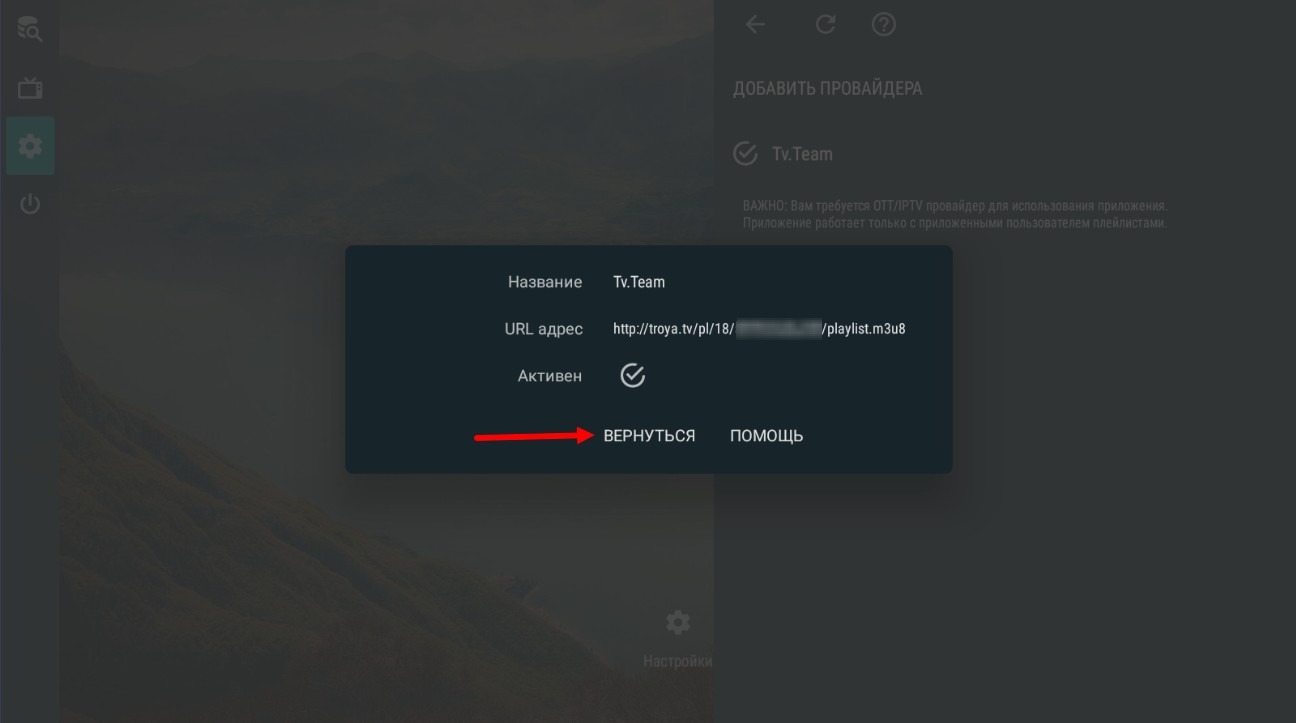
Task: Select ДОБАВИТЬ ПРОВАЙДЕРА menu item
Action: [x=827, y=88]
